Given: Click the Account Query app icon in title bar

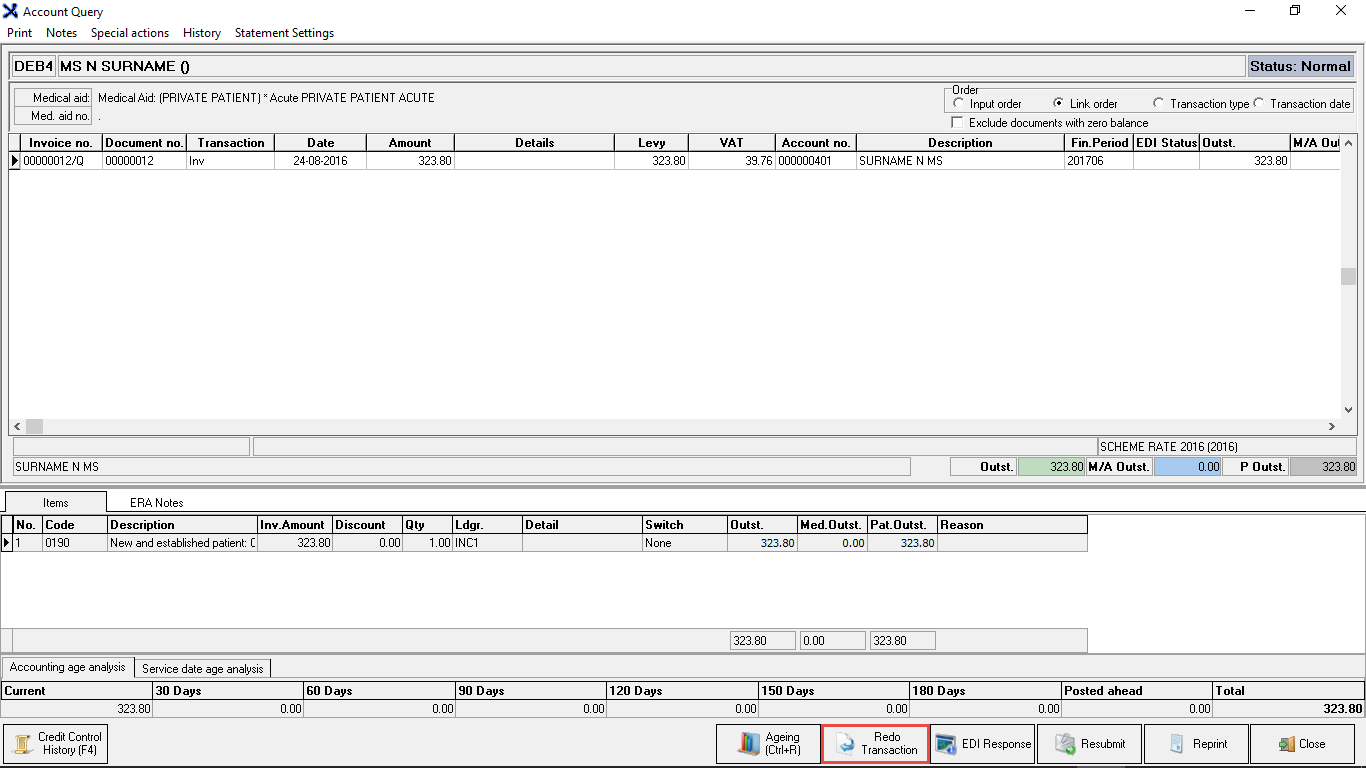Looking at the screenshot, I should [x=11, y=12].
